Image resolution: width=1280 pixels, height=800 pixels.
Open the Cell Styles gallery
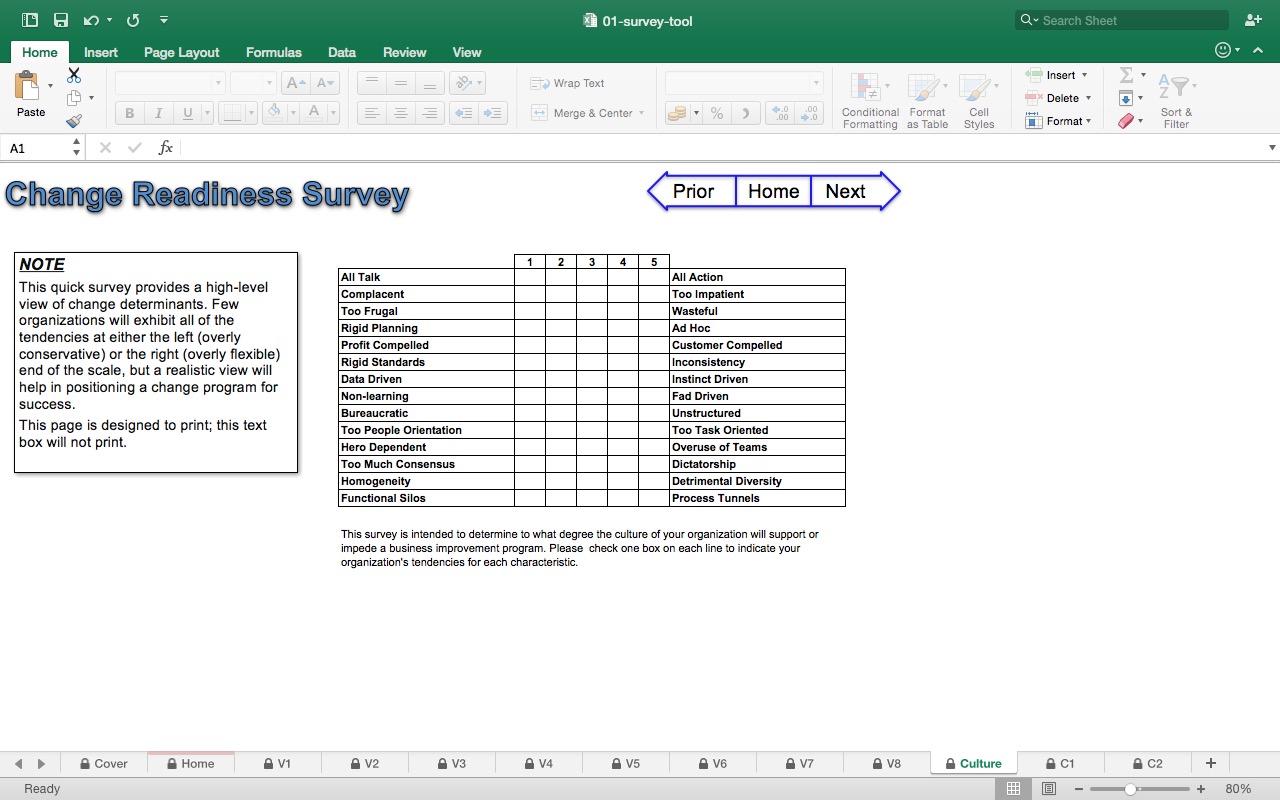[x=978, y=97]
